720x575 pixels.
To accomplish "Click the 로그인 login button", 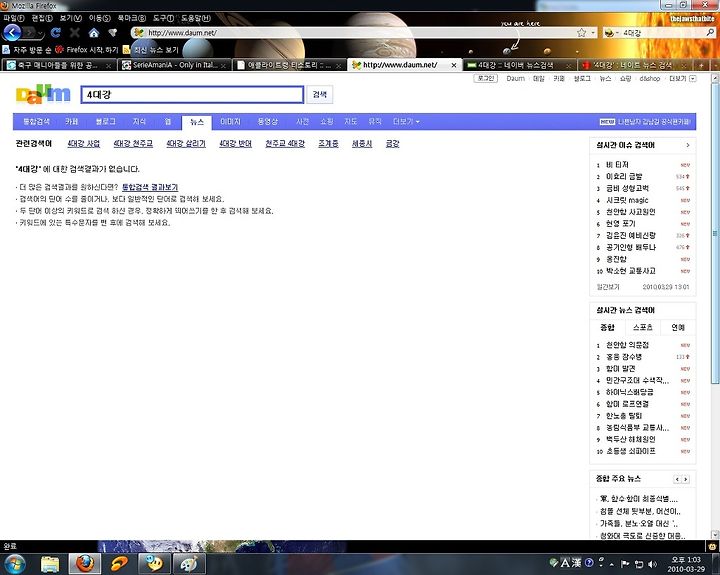I will (x=485, y=79).
